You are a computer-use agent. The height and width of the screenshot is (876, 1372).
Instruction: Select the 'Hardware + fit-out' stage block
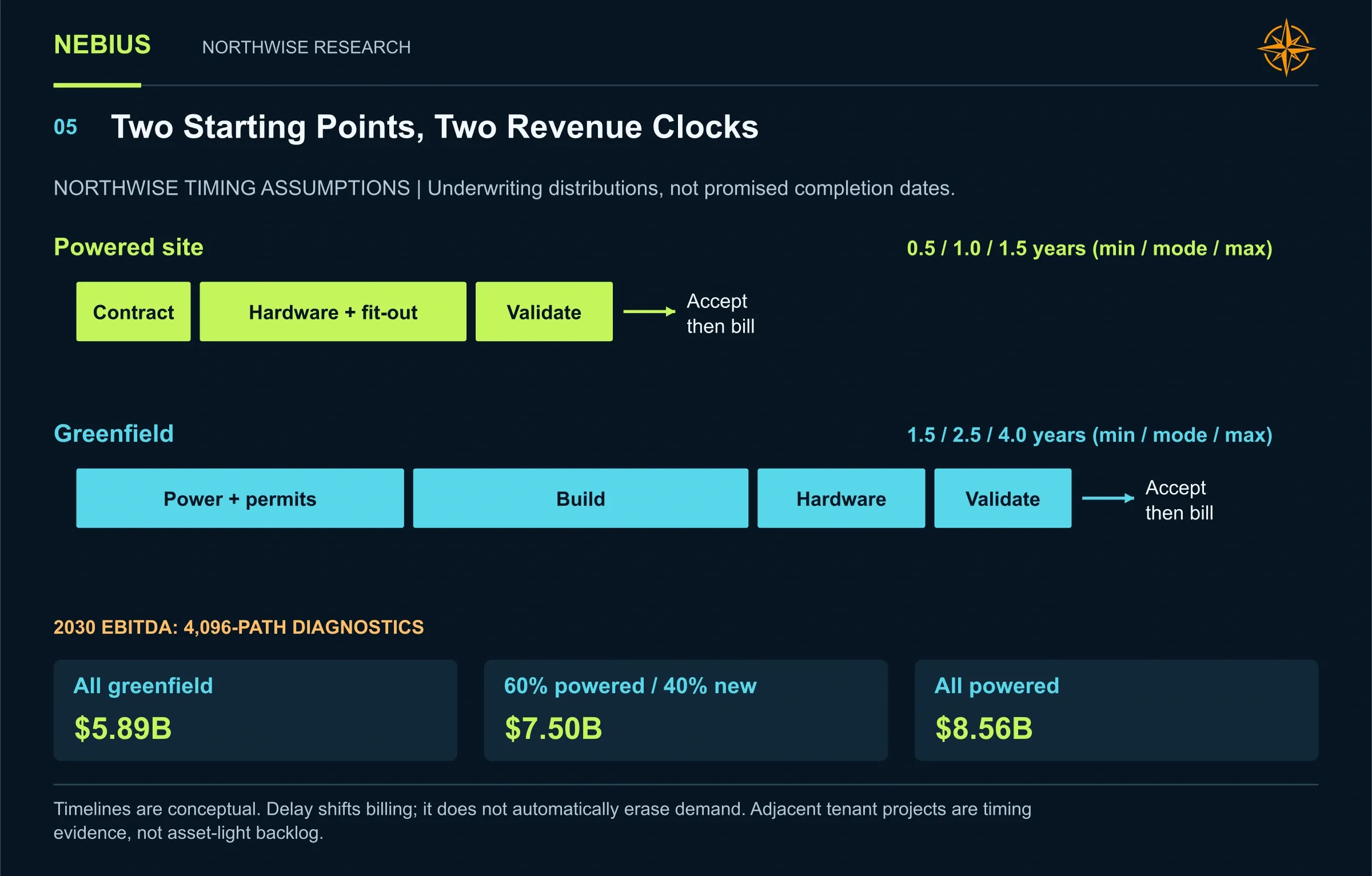333,311
